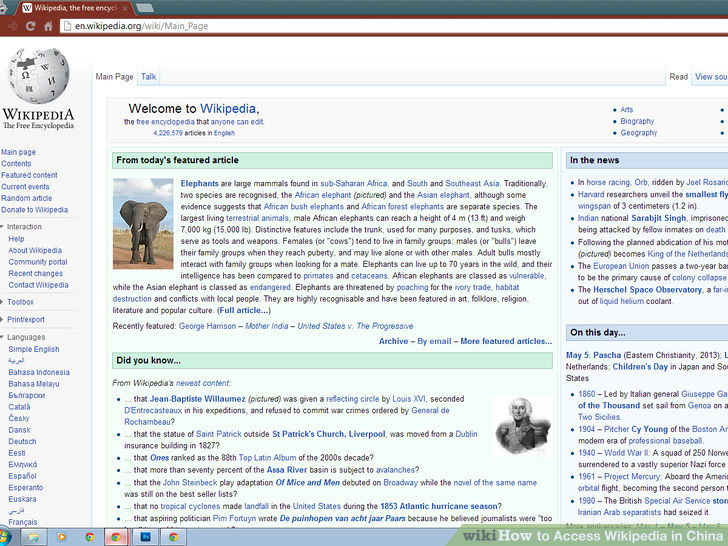Open Jean-Baptiste Willaumez article
This screenshot has height=546, width=728.
(197, 399)
